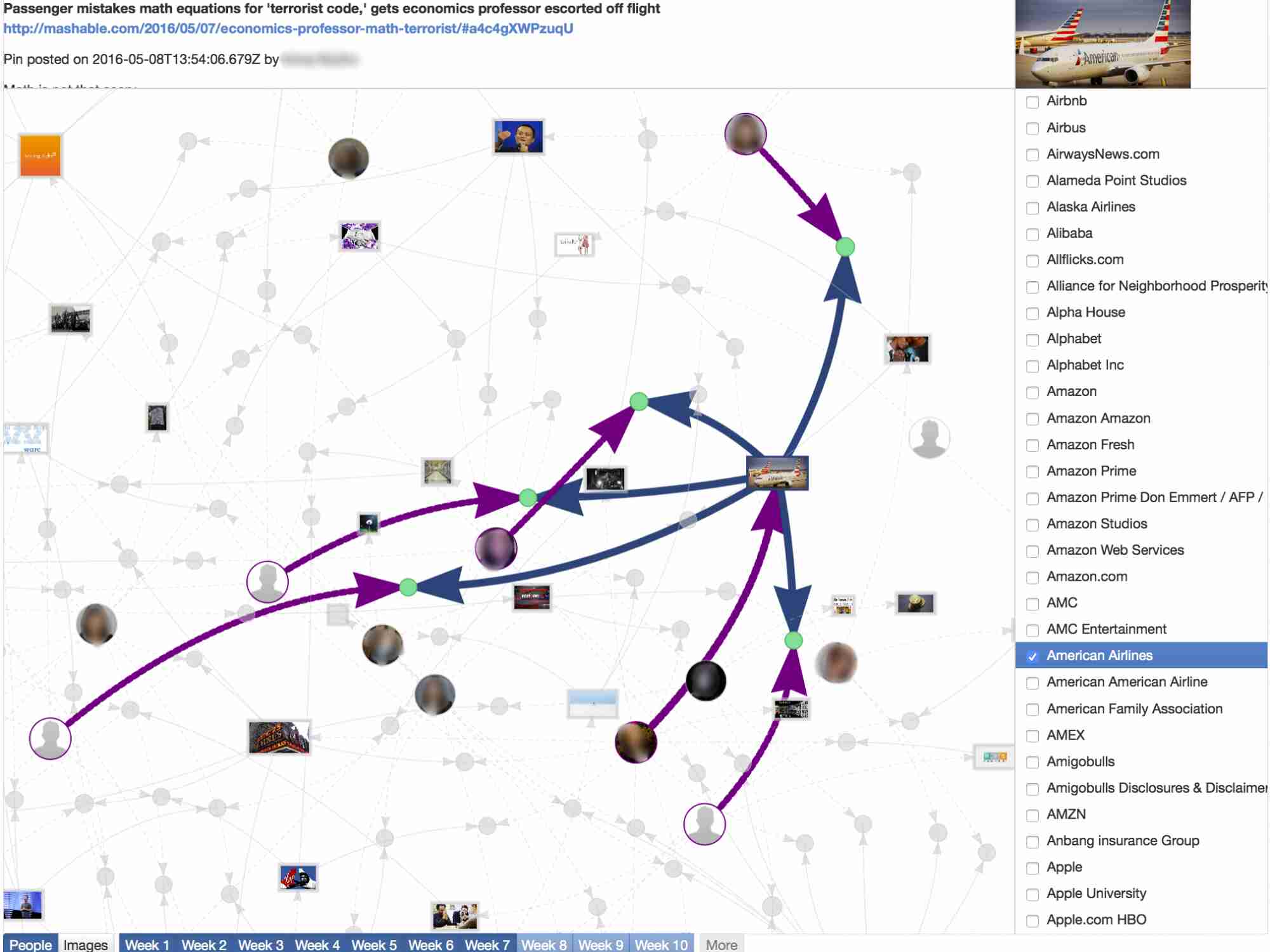Check the Alphabet Inc checkbox
The width and height of the screenshot is (1270, 952).
[x=1033, y=366]
